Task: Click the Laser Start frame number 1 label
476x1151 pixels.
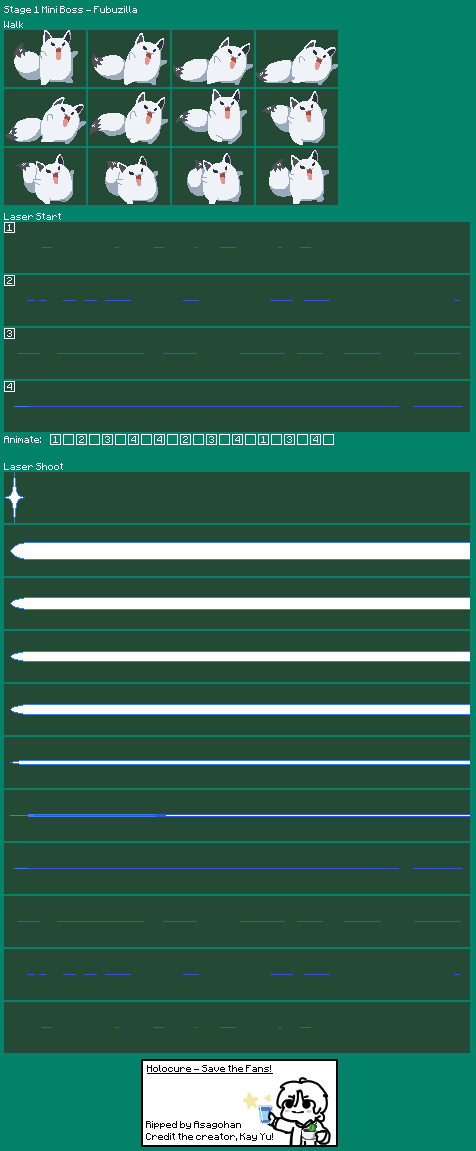Action: click(x=10, y=228)
